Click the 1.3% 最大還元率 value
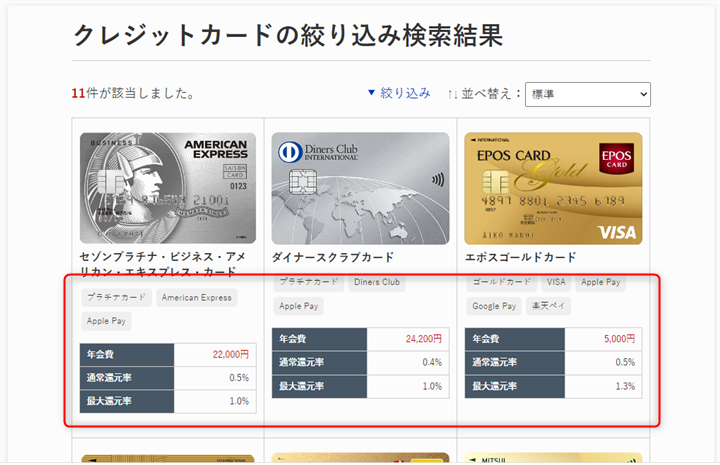The width and height of the screenshot is (720, 465). [x=625, y=386]
